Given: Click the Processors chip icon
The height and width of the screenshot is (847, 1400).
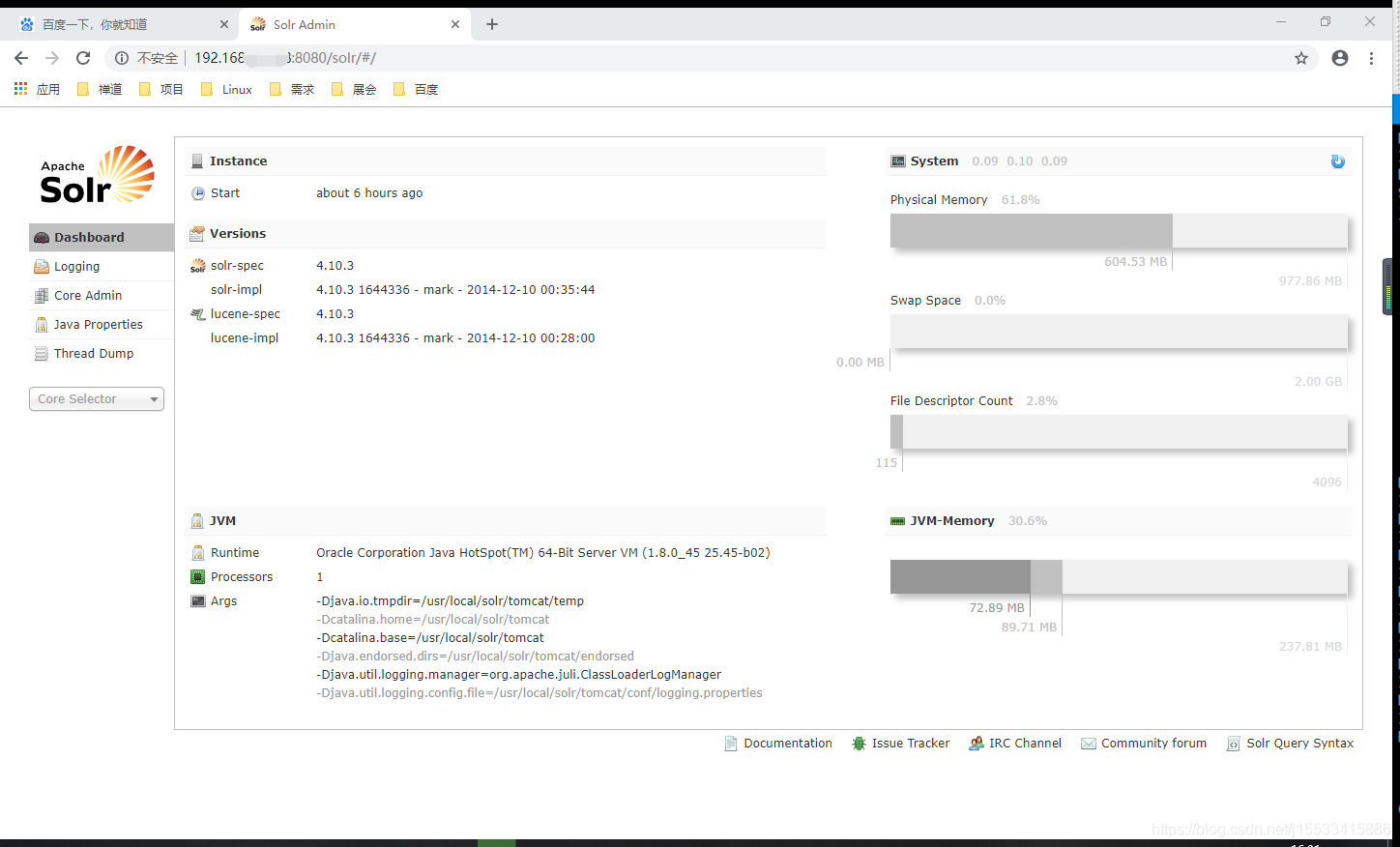Looking at the screenshot, I should click(x=198, y=577).
